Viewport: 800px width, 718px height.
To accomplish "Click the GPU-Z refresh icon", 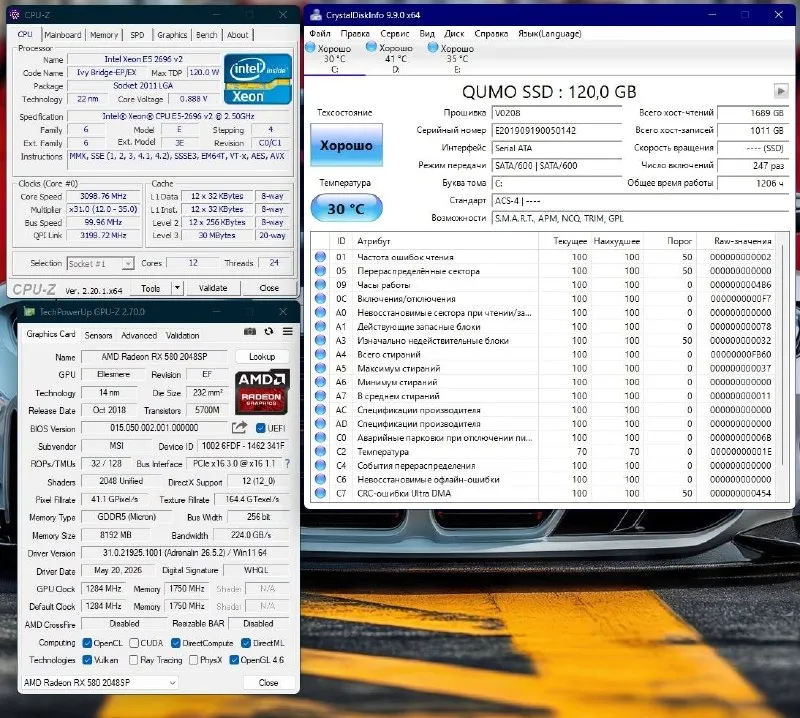I will (269, 332).
